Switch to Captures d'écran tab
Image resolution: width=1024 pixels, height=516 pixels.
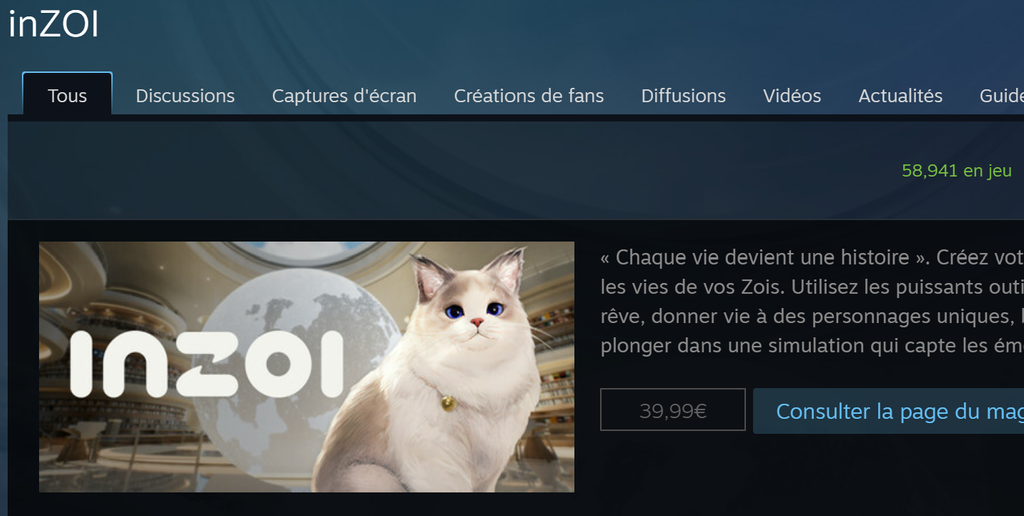344,95
